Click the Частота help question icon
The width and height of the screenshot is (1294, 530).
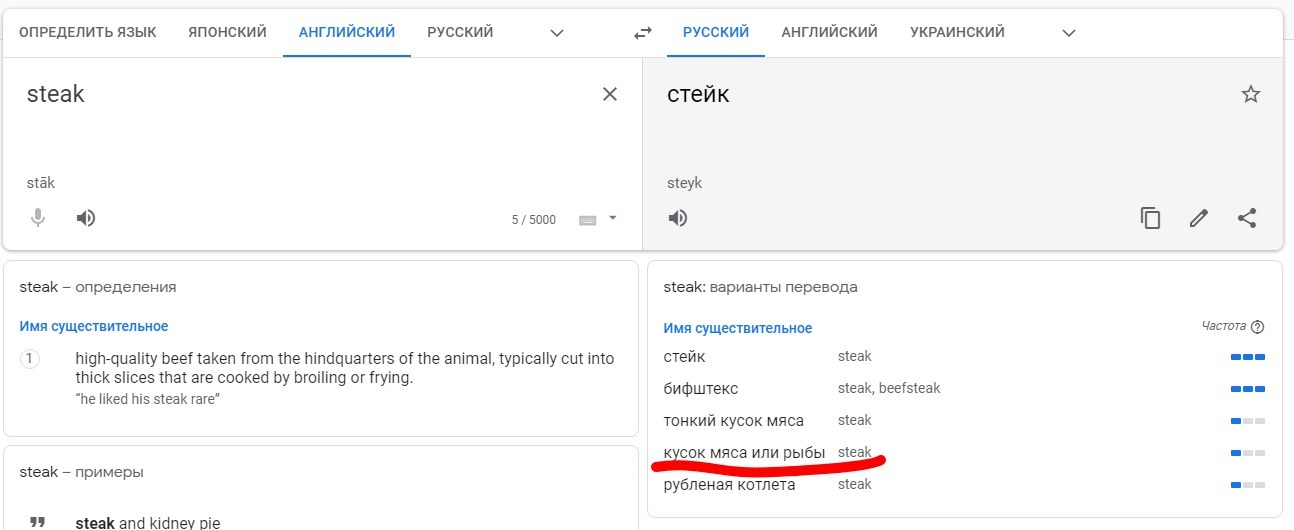coord(1258,327)
